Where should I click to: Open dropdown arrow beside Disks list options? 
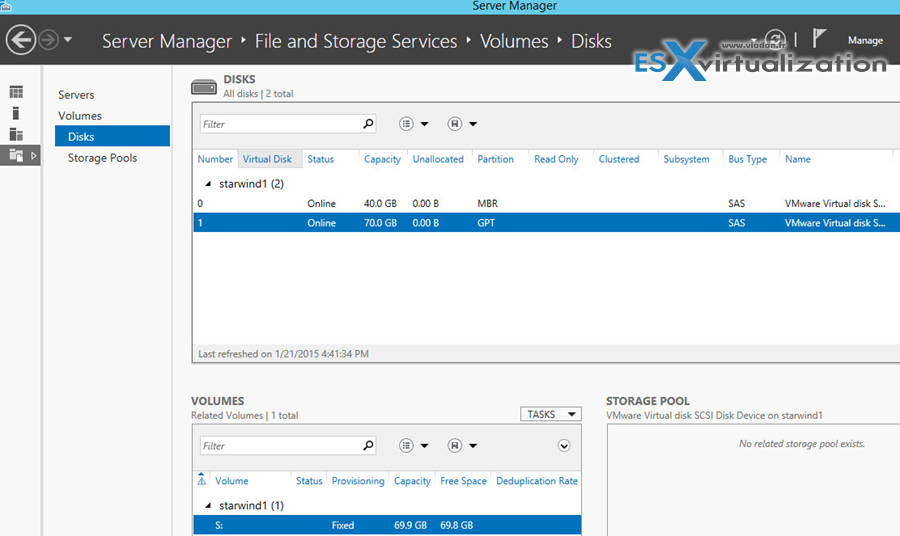click(x=425, y=124)
